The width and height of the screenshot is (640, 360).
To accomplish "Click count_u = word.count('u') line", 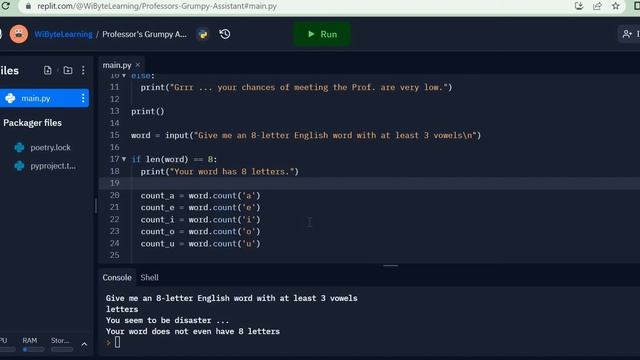I will [200, 244].
